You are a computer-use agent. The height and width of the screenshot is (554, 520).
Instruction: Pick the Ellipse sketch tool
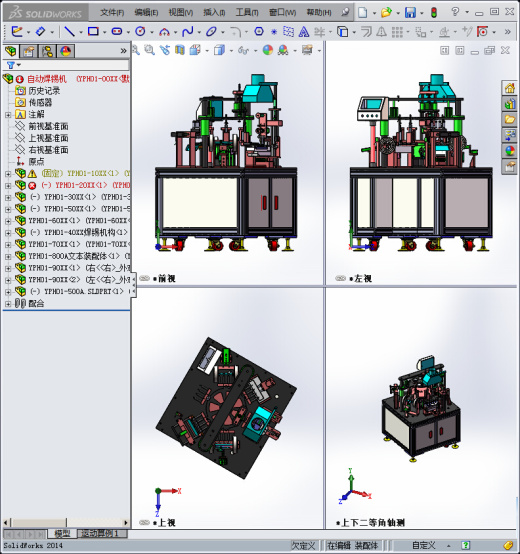pos(211,32)
